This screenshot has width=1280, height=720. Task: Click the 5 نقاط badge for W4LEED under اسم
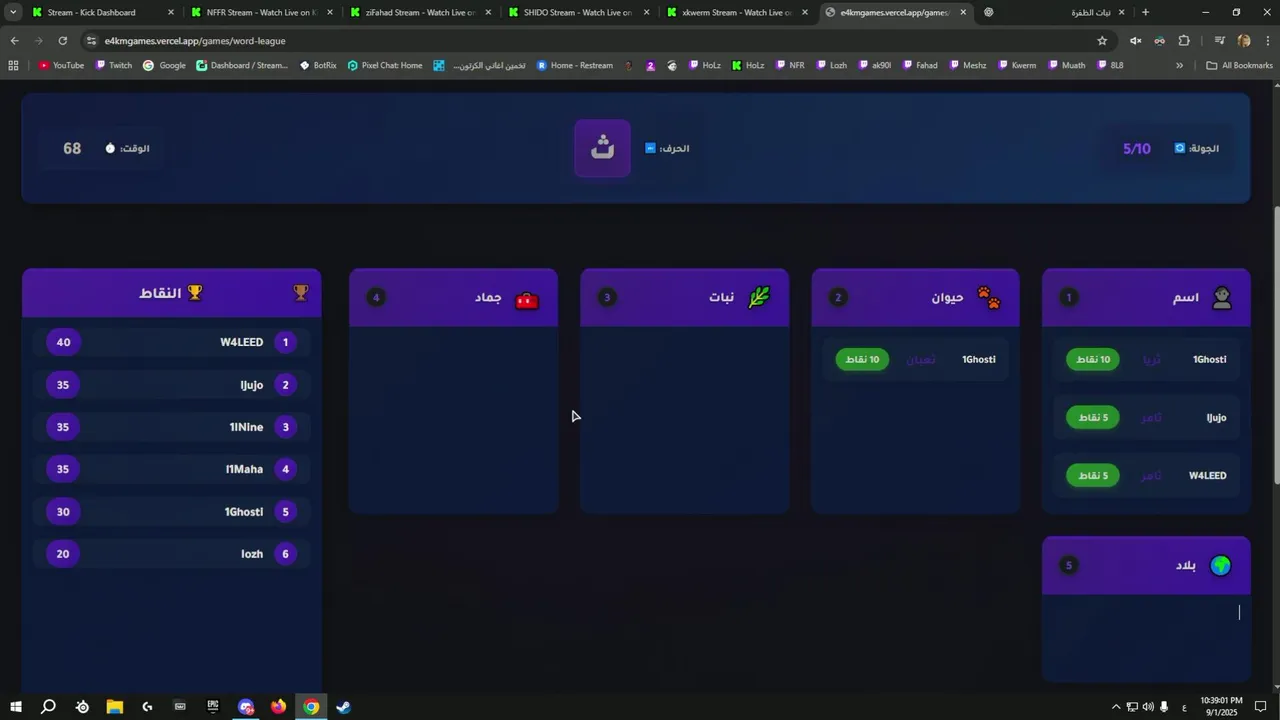[x=1093, y=476]
